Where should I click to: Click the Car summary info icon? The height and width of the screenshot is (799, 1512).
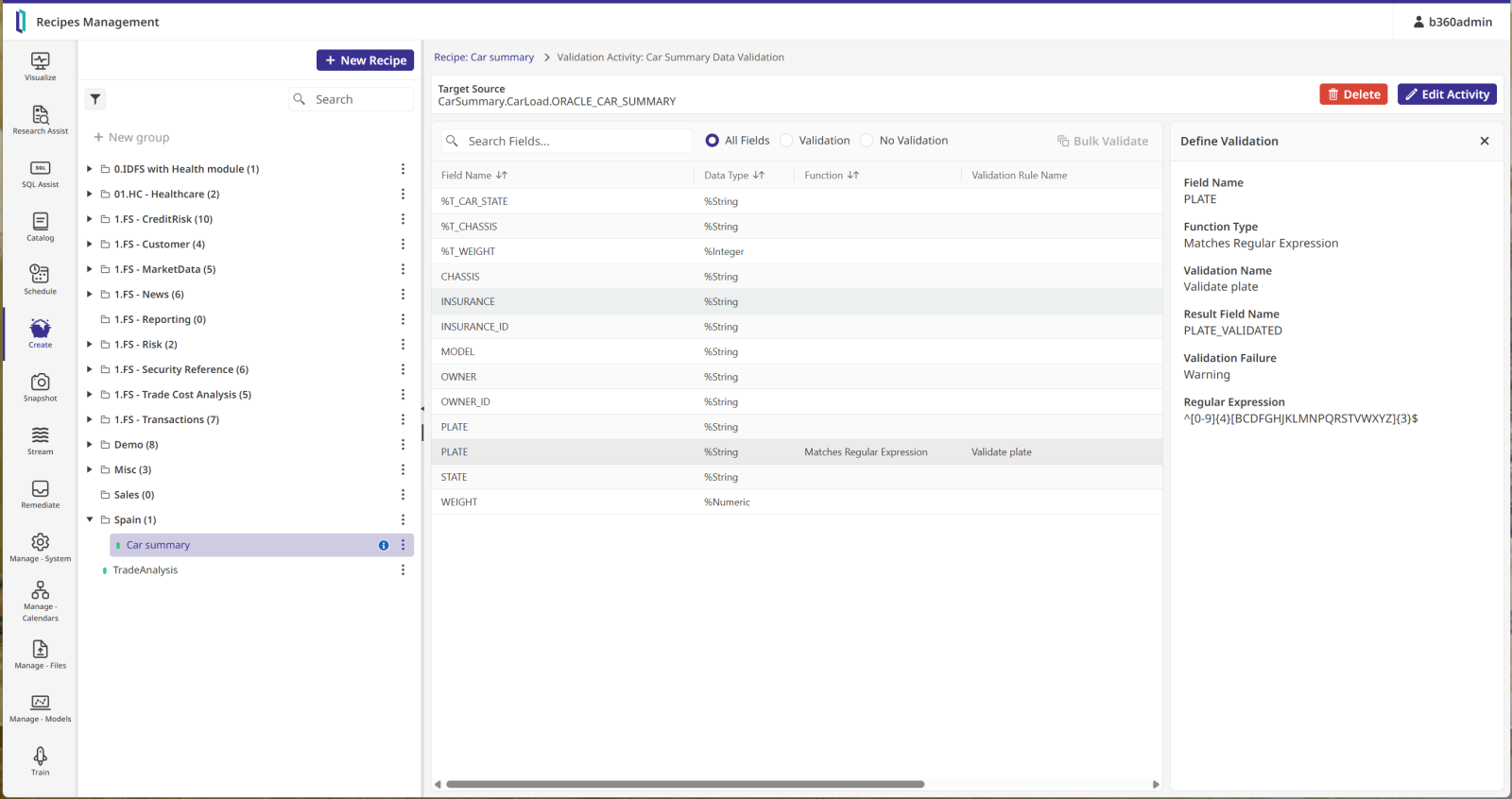[x=384, y=545]
